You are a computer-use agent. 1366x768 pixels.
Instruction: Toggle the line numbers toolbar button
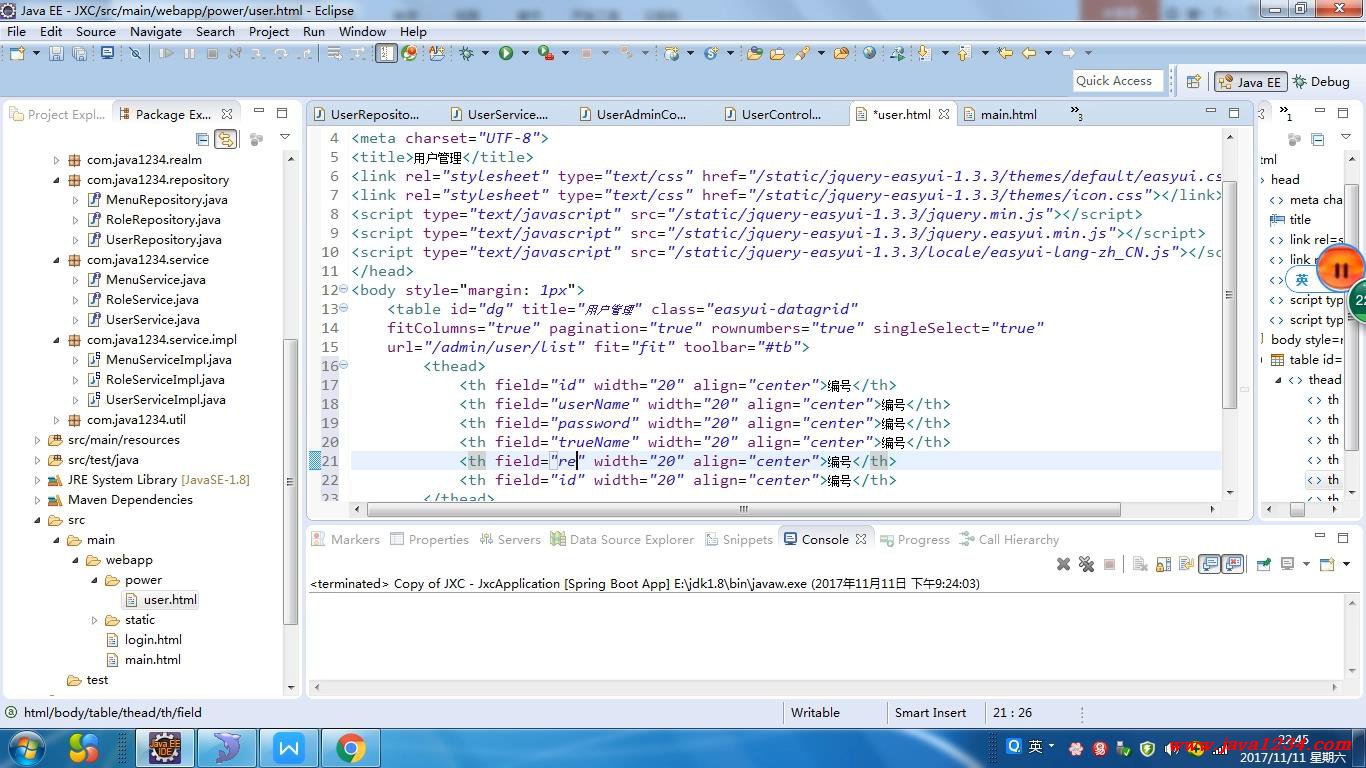click(x=386, y=53)
